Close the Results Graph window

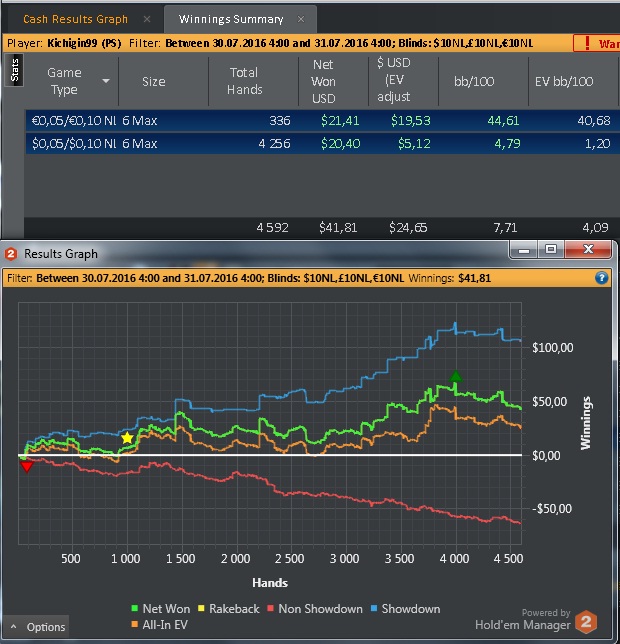[x=588, y=249]
